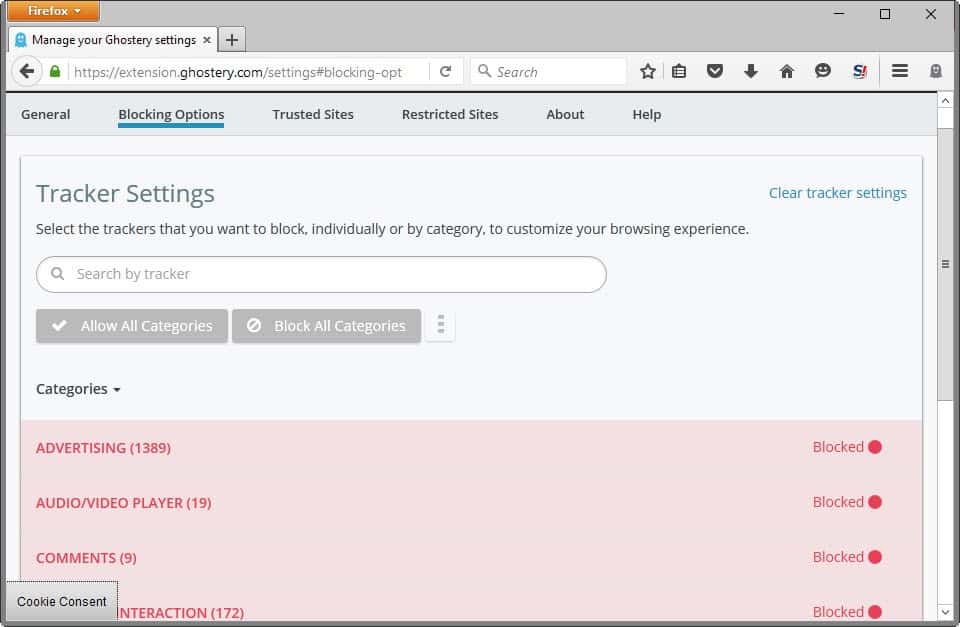960x627 pixels.
Task: Open the About tab
Action: tap(565, 115)
